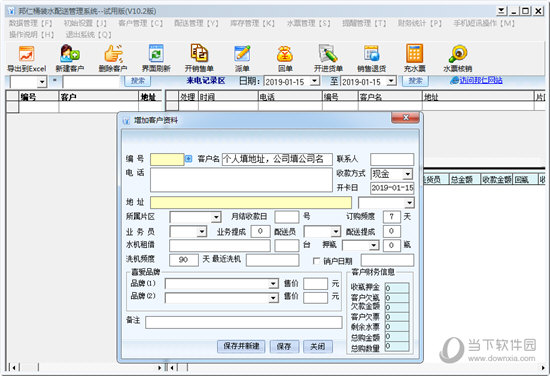Click the 联系人 input field

(392, 159)
